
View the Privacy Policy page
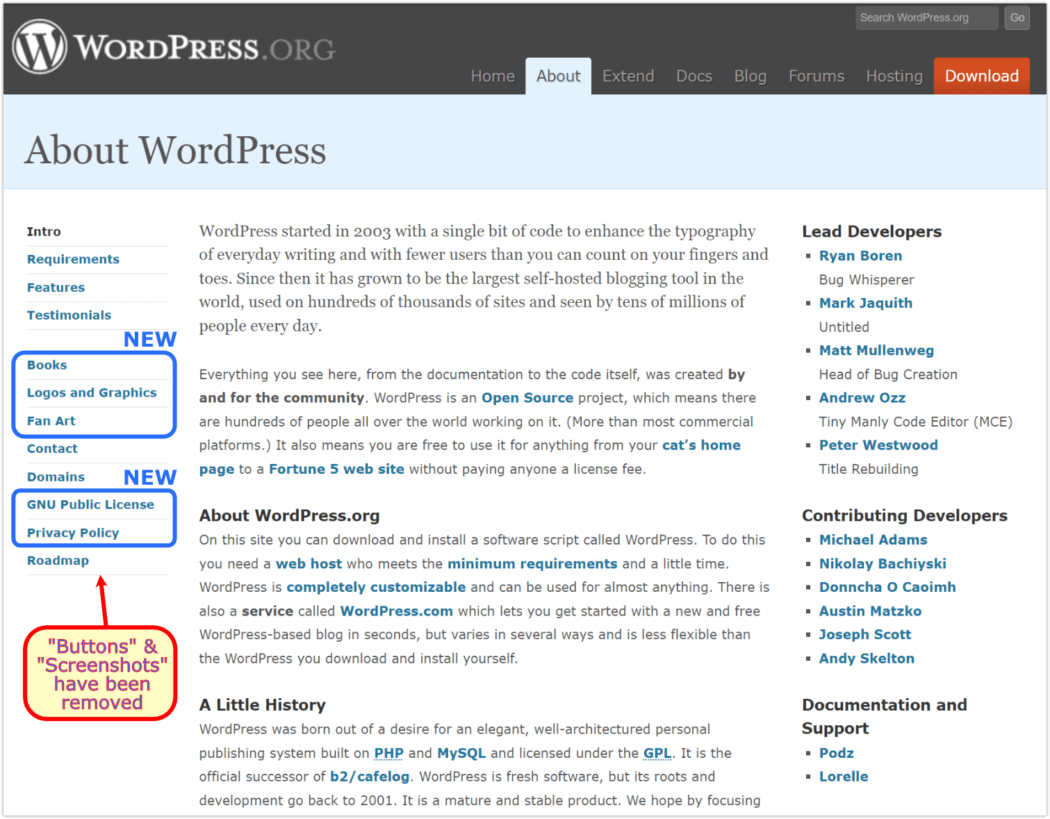73,533
